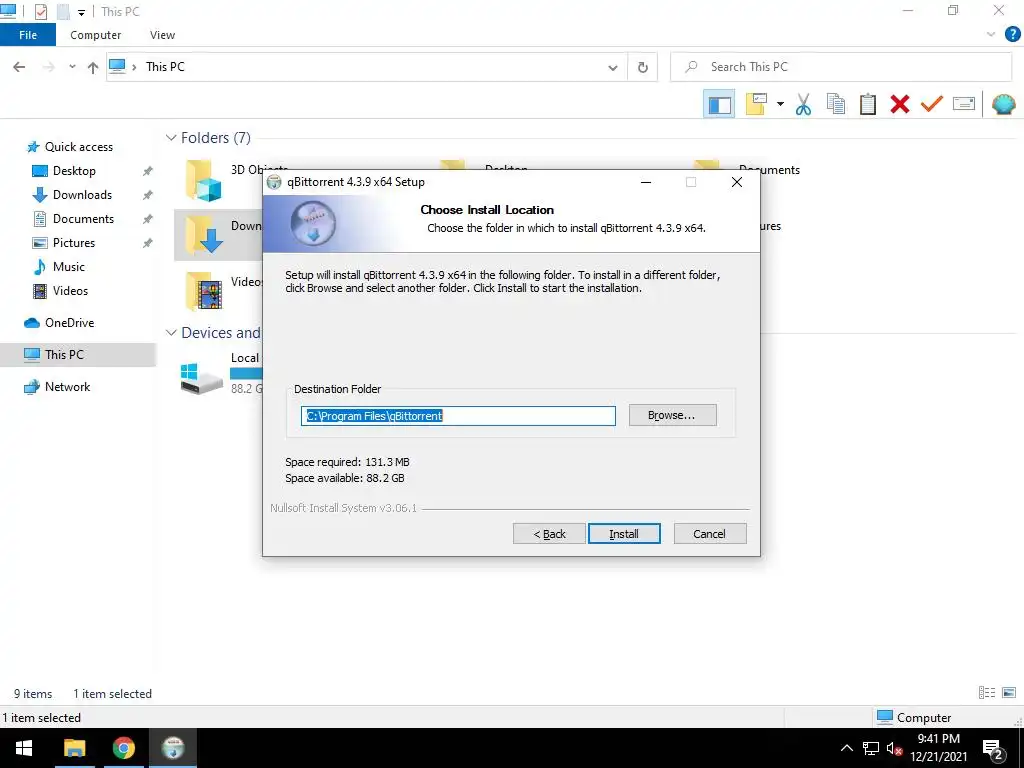Collapse the Devices and drives group

[x=171, y=333]
